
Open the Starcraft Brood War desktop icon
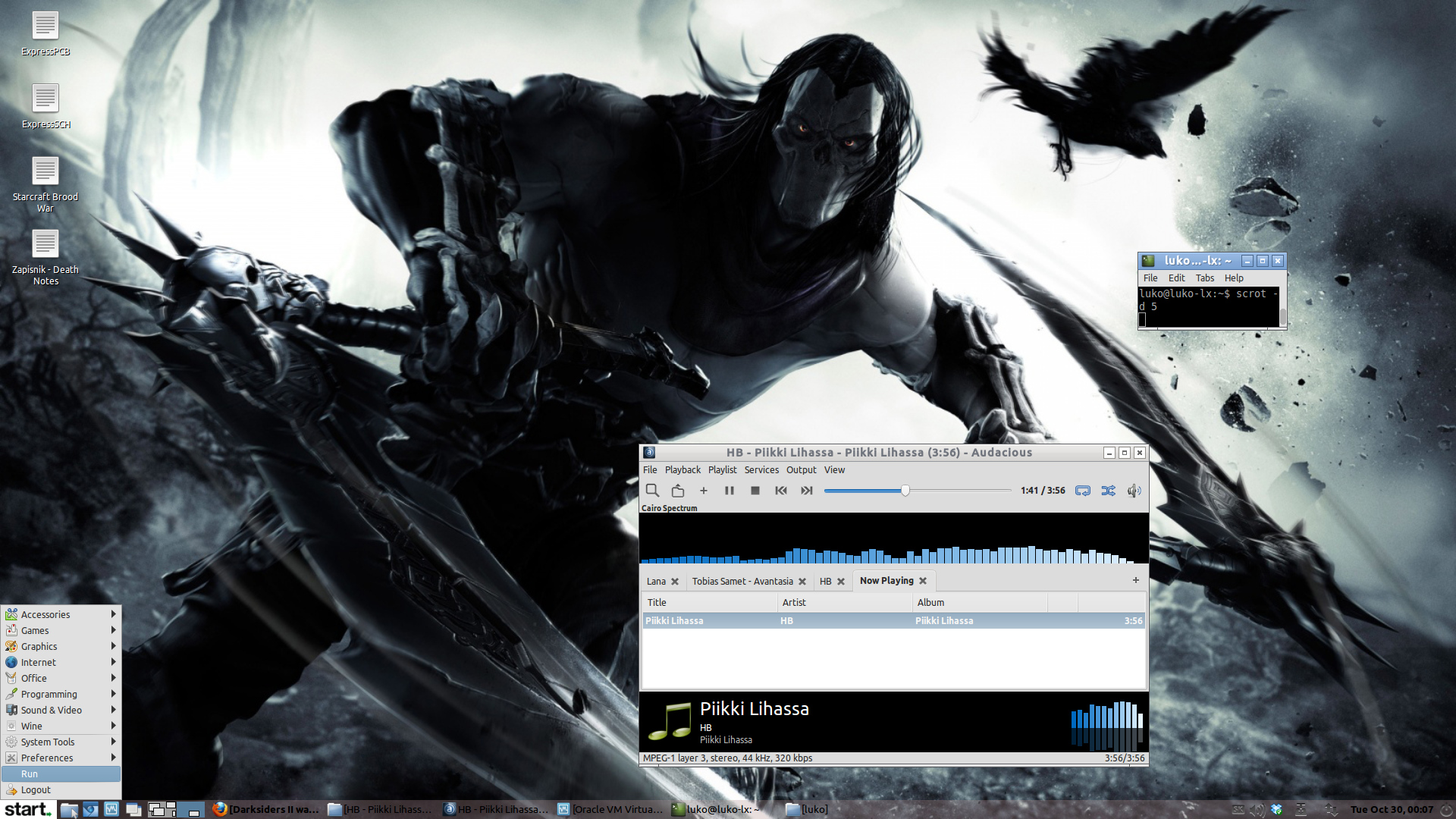coord(45,185)
